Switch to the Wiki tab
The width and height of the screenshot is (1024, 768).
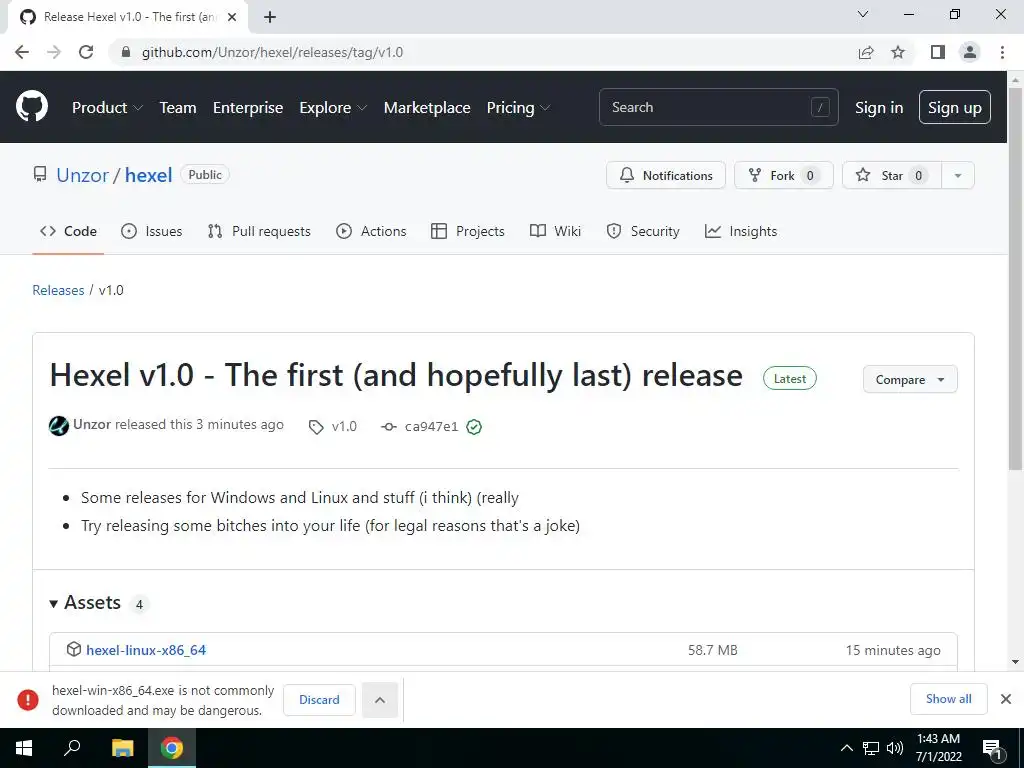(555, 231)
